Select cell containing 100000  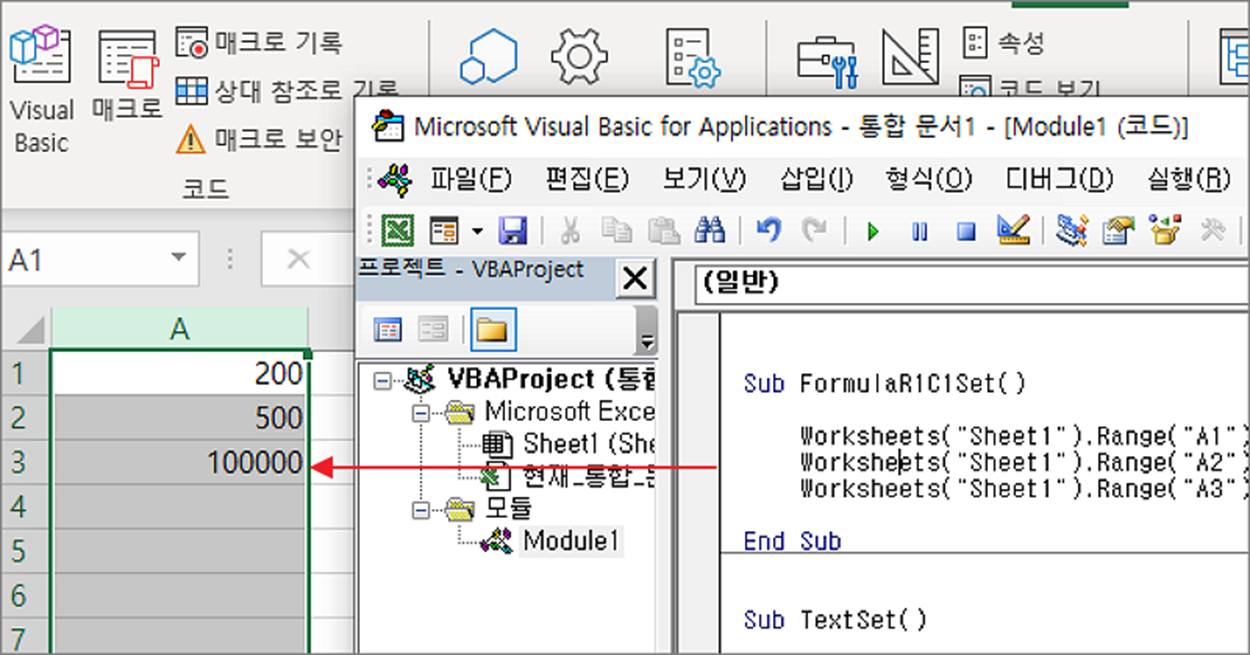179,463
